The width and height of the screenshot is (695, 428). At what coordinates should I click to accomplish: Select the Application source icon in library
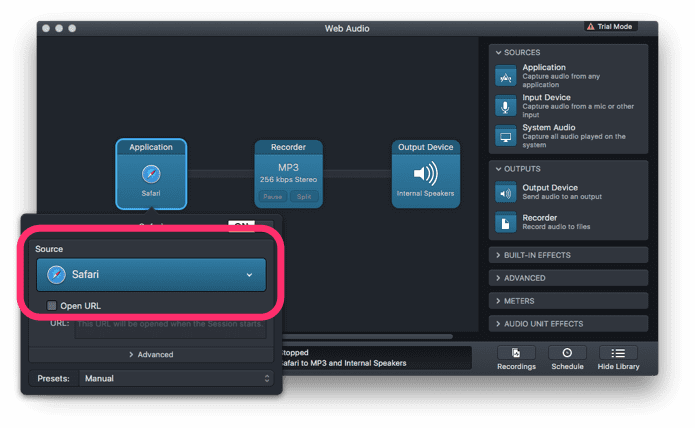(x=505, y=76)
